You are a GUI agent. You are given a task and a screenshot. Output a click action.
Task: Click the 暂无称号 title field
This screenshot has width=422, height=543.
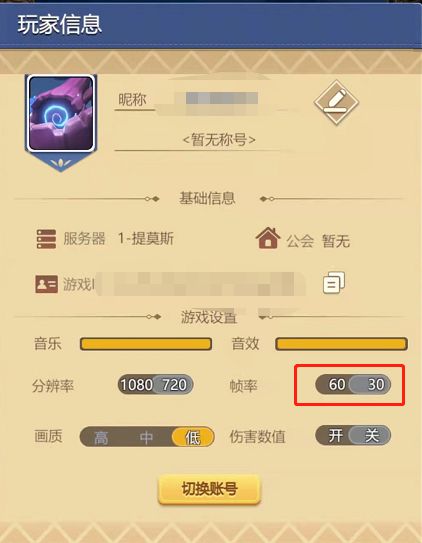[x=219, y=140]
